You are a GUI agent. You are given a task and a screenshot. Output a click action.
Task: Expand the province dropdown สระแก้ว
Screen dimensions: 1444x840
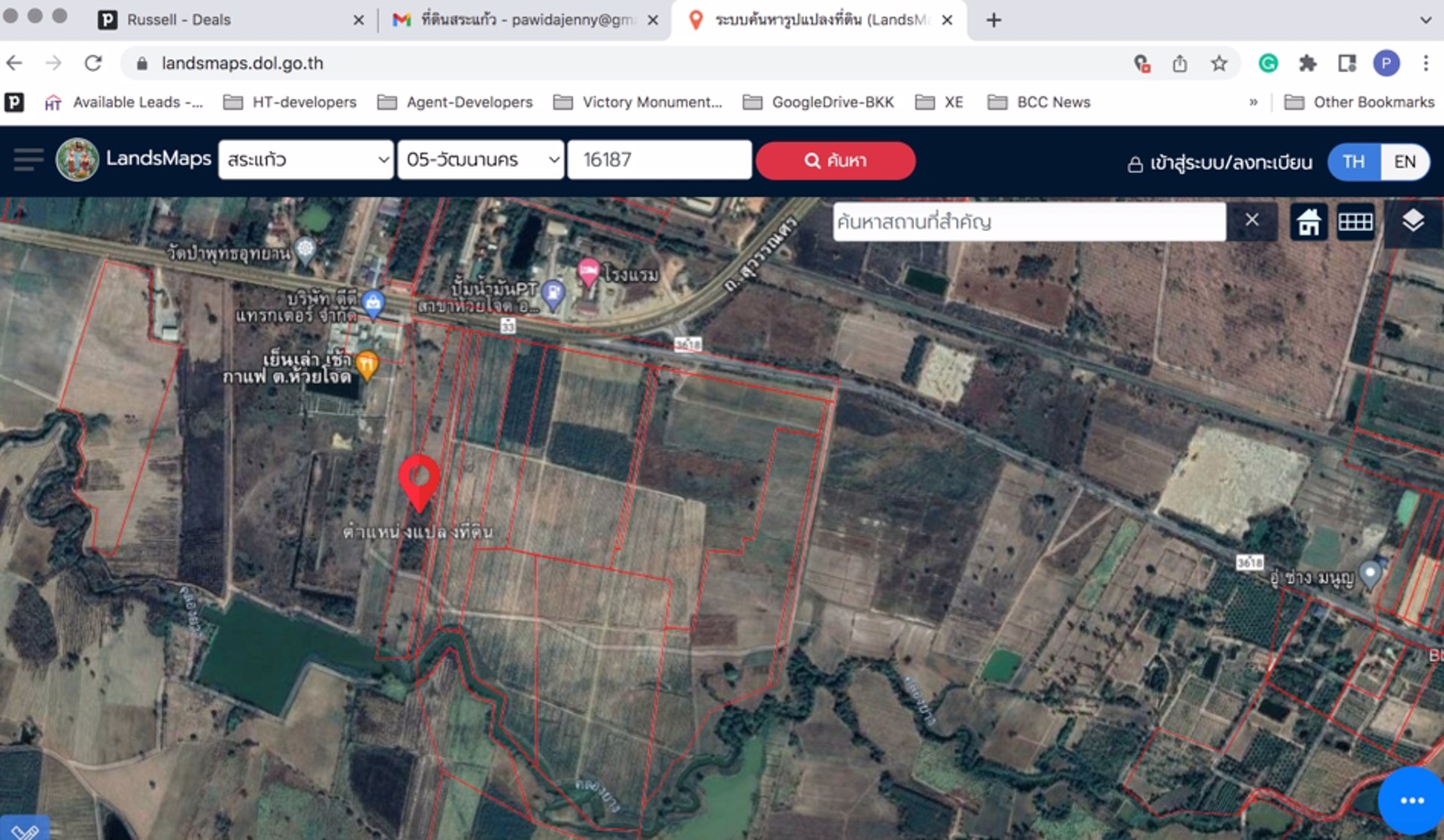coord(306,159)
